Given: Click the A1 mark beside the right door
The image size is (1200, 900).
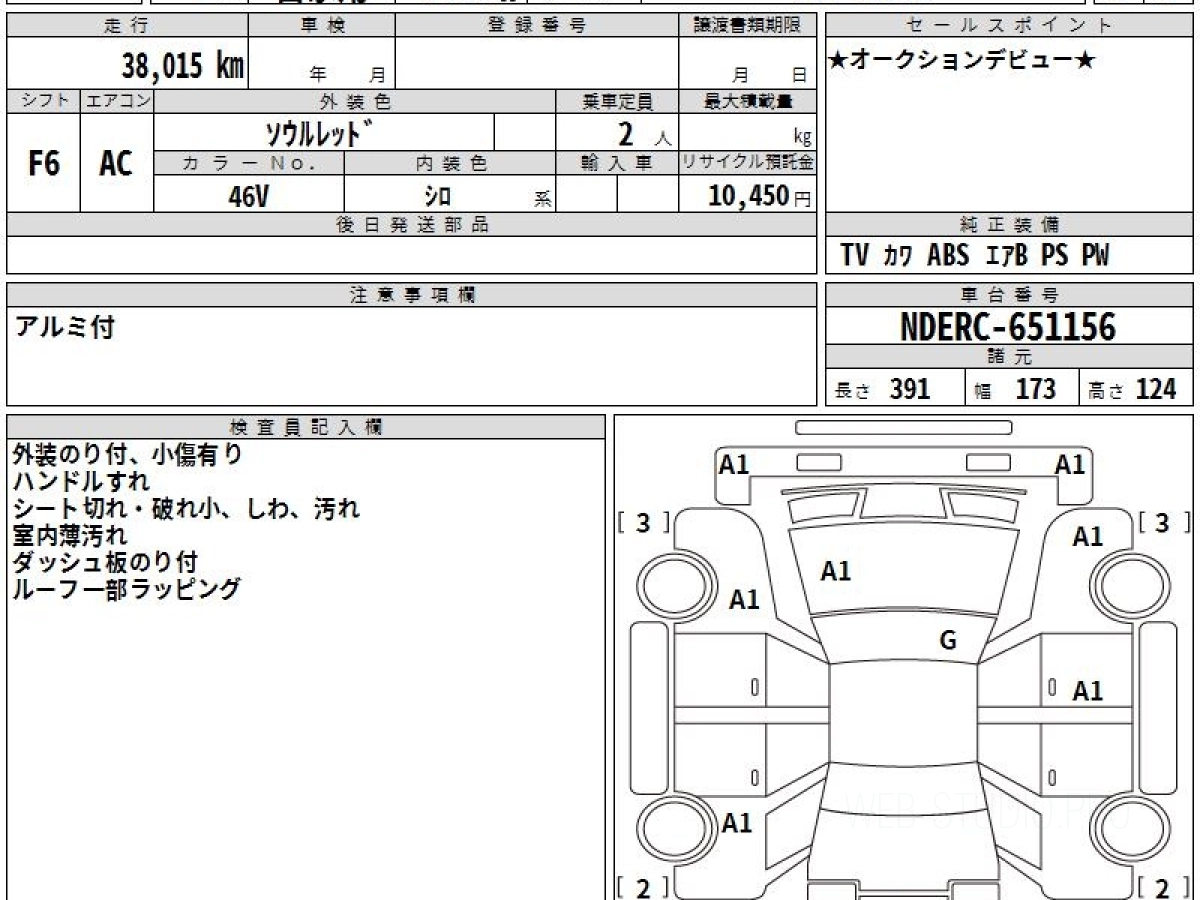Looking at the screenshot, I should [1088, 691].
